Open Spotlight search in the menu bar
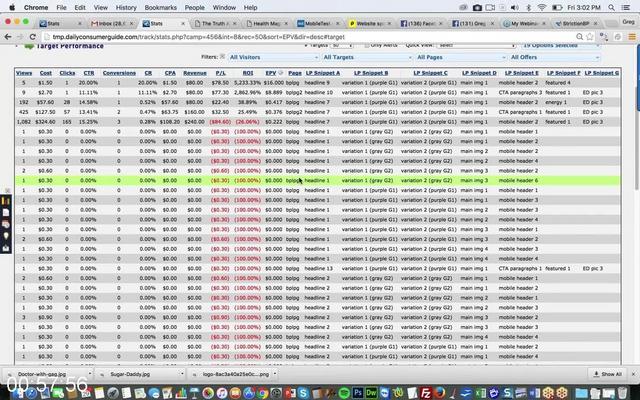 coord(611,7)
